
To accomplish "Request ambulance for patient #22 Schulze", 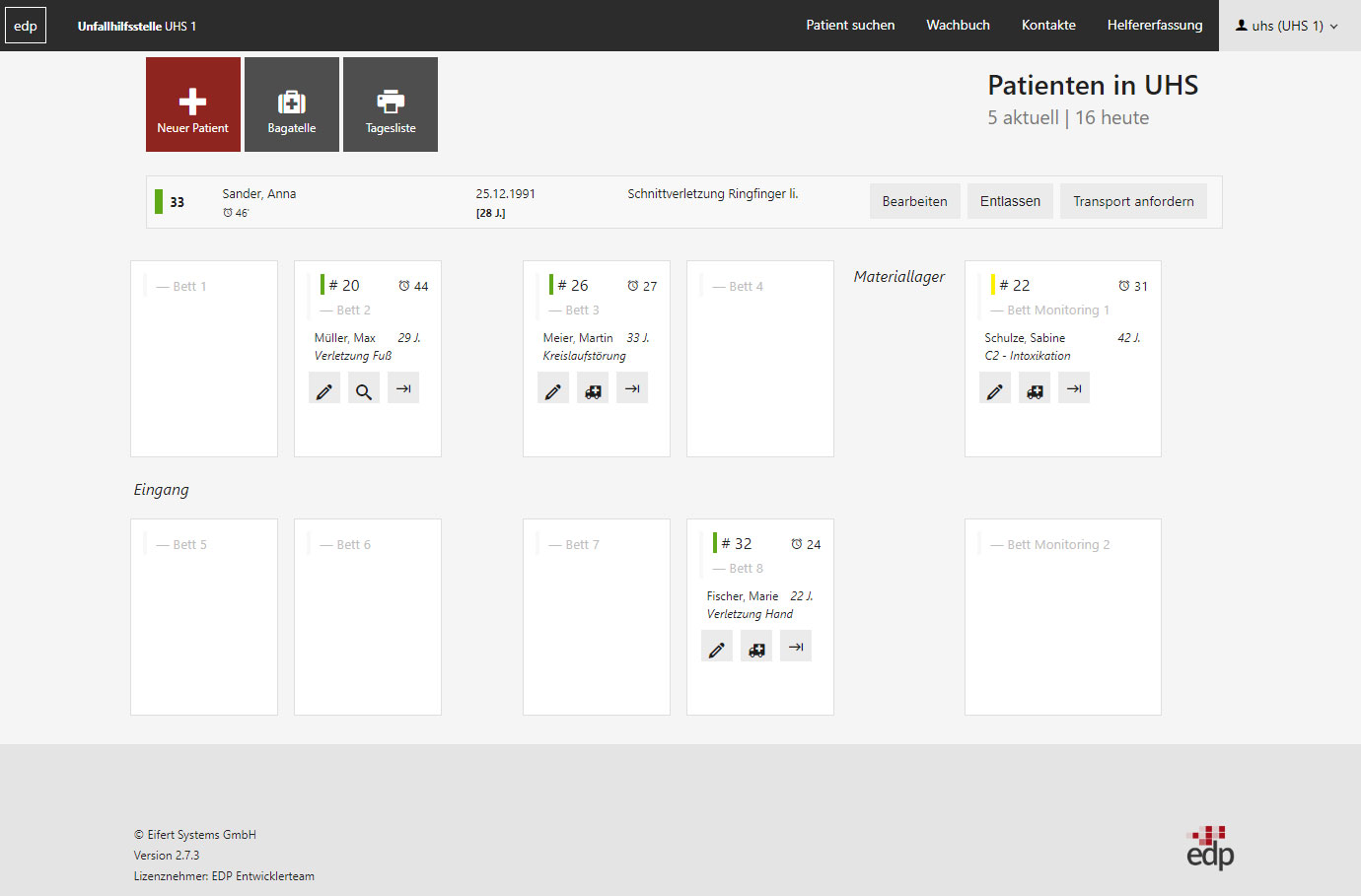I will tap(1035, 388).
